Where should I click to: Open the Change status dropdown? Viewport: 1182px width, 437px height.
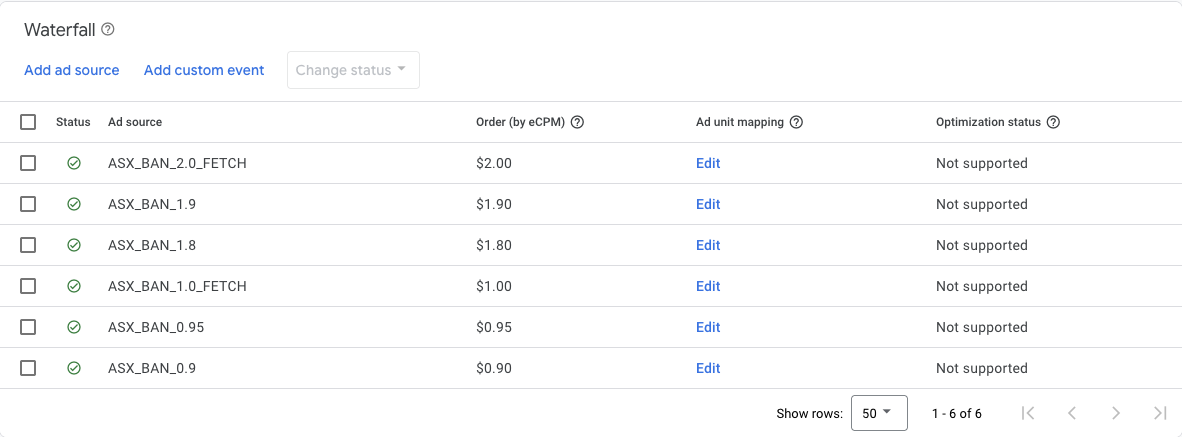(x=354, y=70)
